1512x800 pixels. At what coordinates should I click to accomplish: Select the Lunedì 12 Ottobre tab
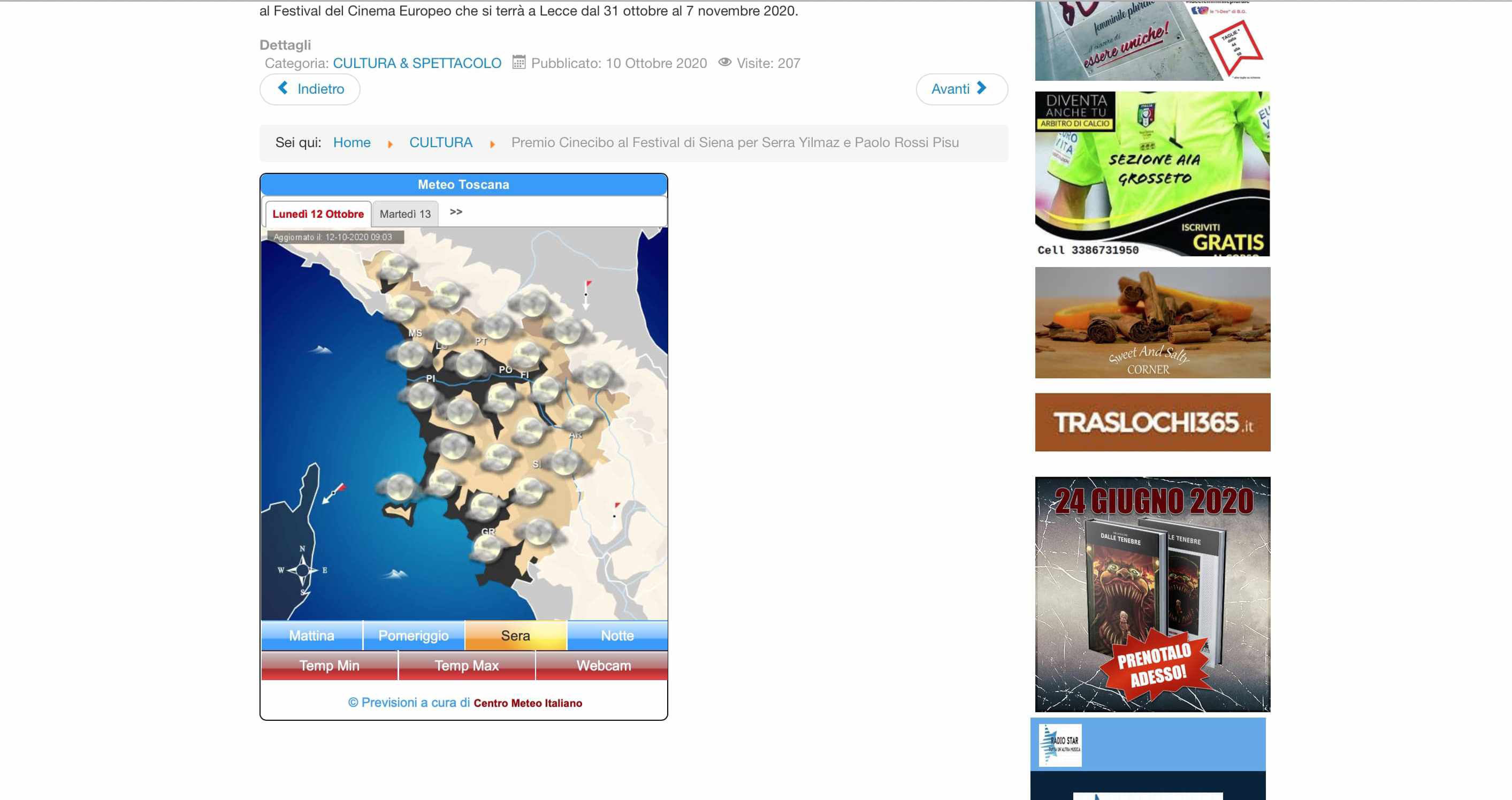pyautogui.click(x=318, y=214)
